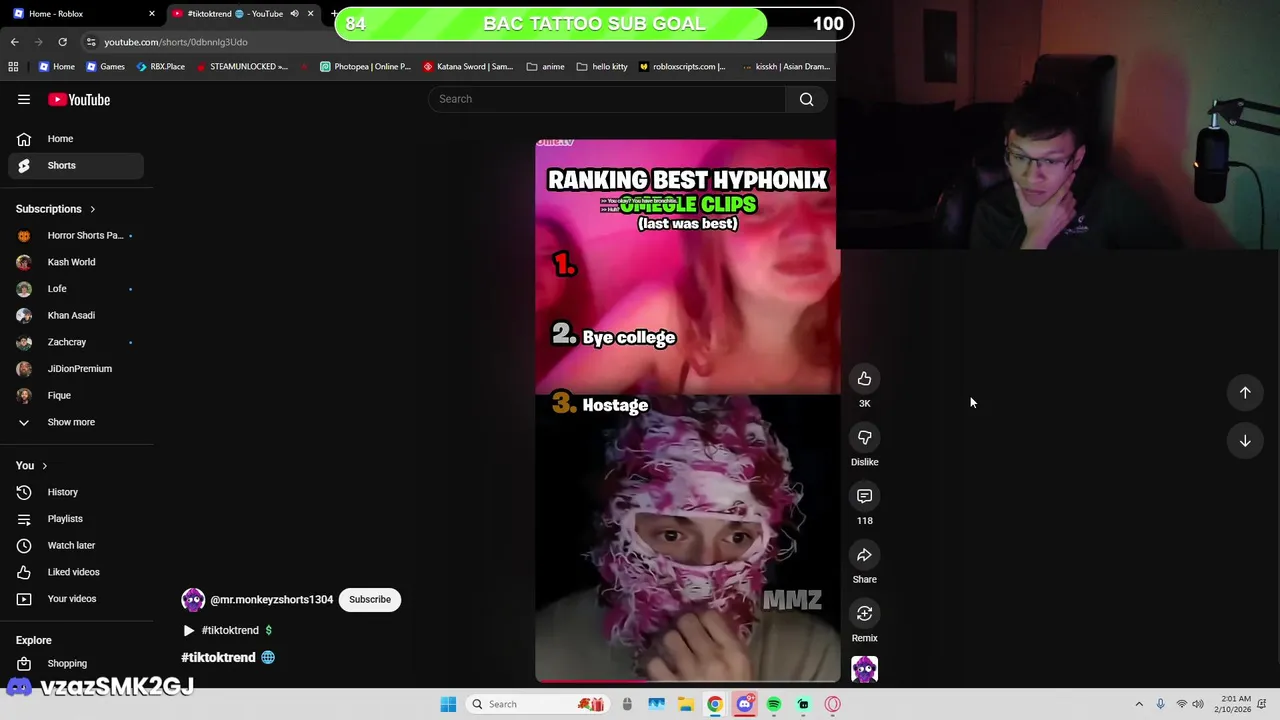Dislike the short

(x=864, y=438)
